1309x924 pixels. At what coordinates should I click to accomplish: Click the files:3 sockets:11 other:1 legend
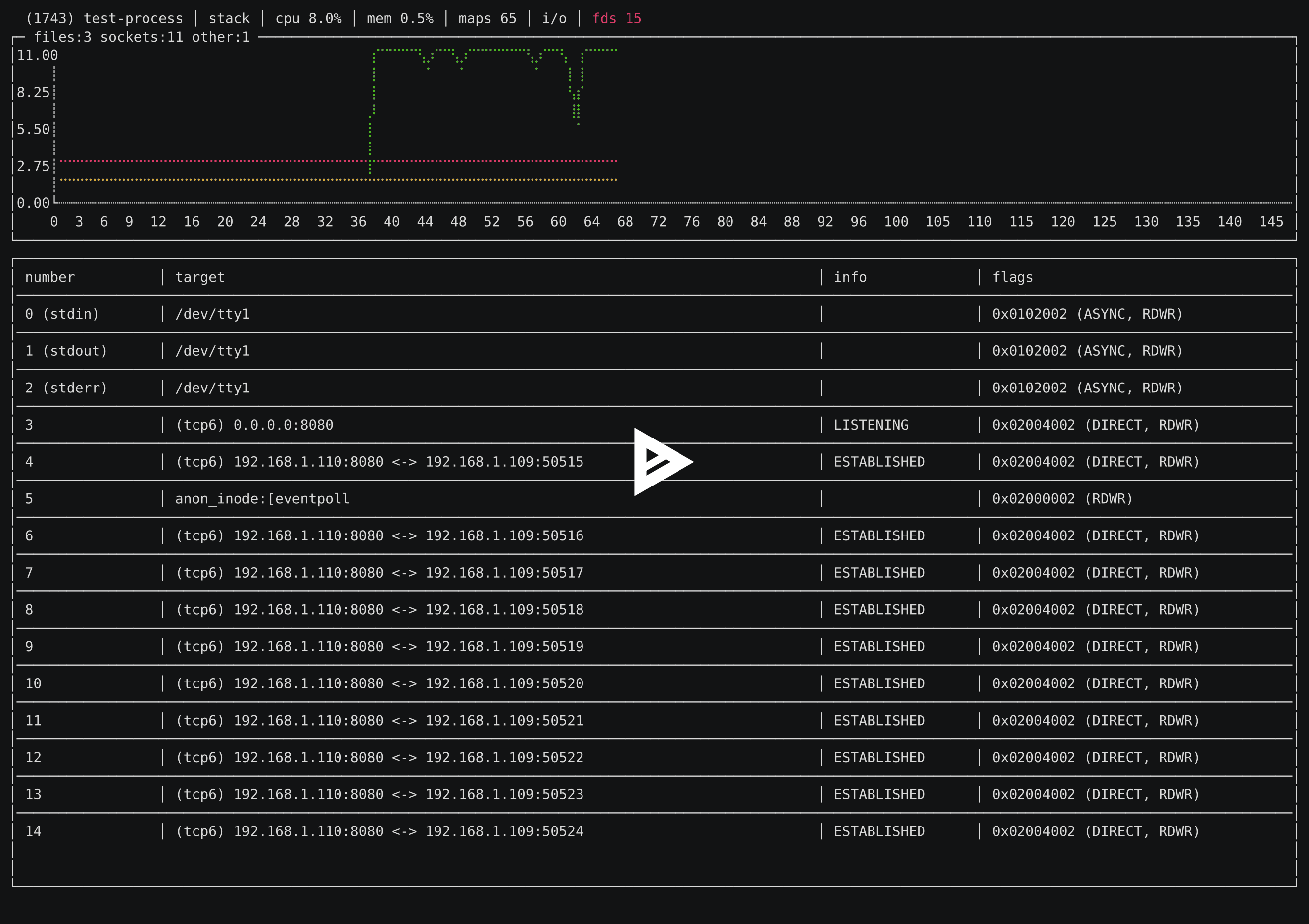pyautogui.click(x=142, y=37)
